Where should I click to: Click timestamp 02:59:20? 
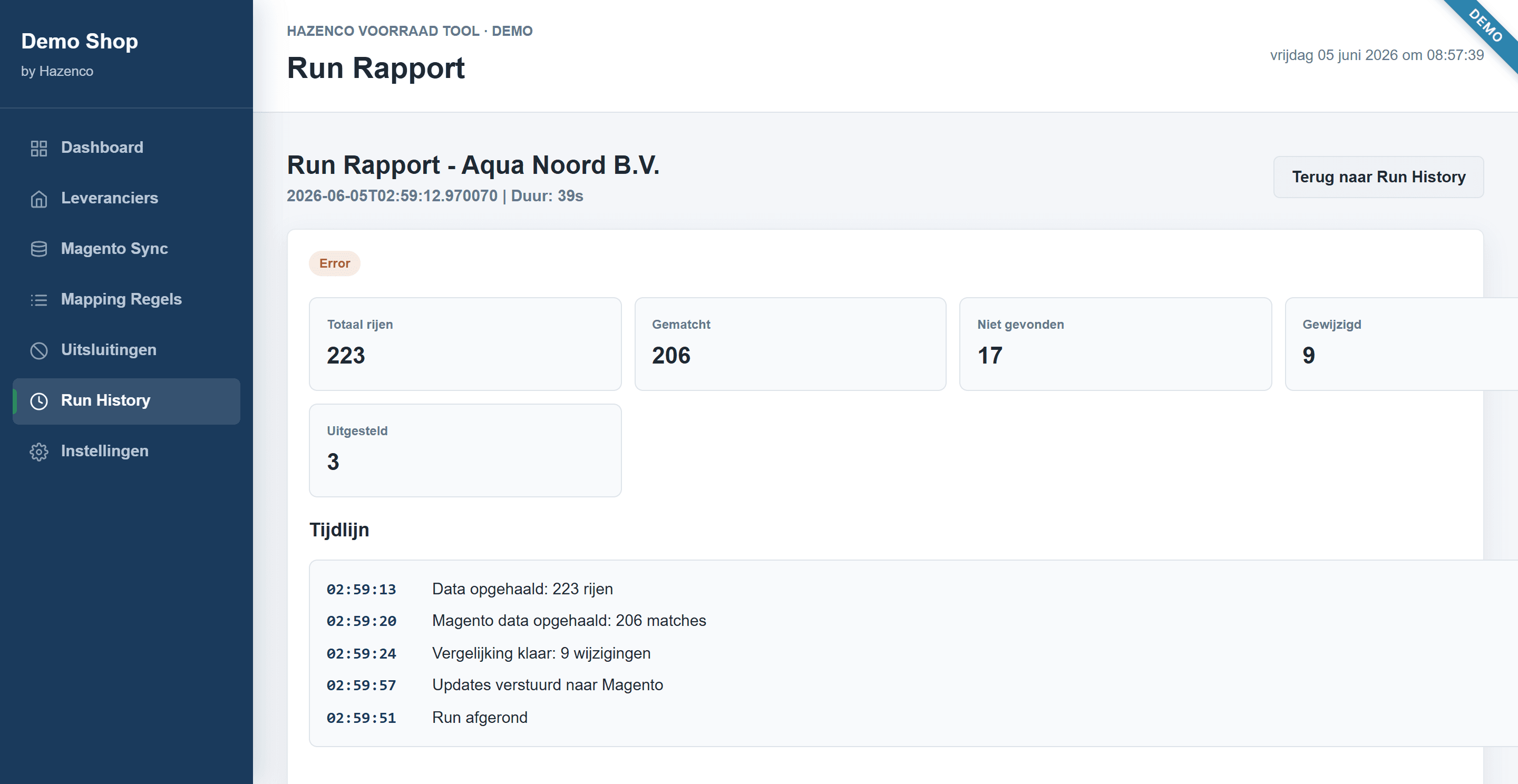pyautogui.click(x=361, y=621)
